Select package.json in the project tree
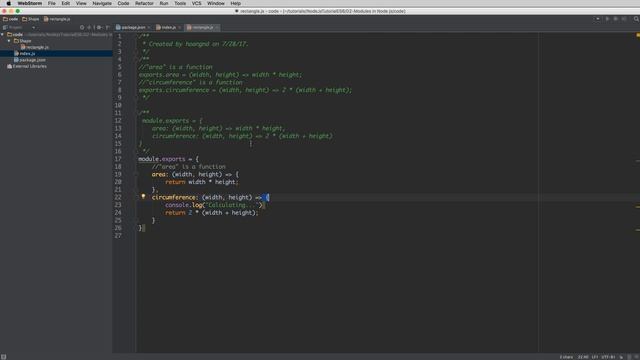 pyautogui.click(x=30, y=60)
